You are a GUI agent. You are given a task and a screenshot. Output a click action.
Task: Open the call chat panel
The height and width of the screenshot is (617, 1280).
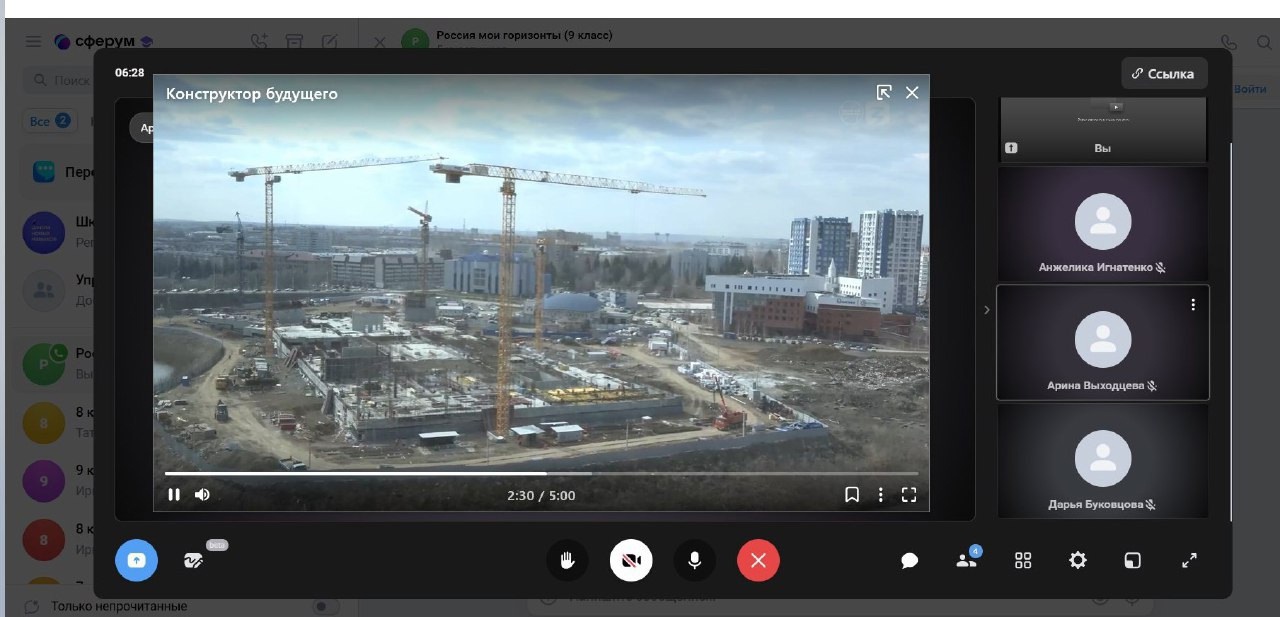[x=909, y=561]
